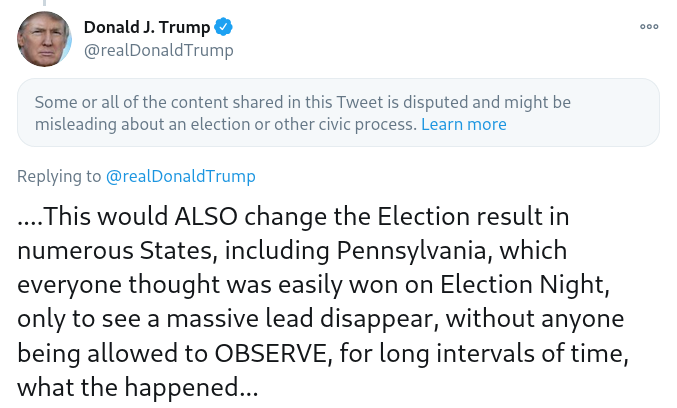Open the @realDonaldTrump handle under the name
The image size is (677, 408).
tap(158, 50)
